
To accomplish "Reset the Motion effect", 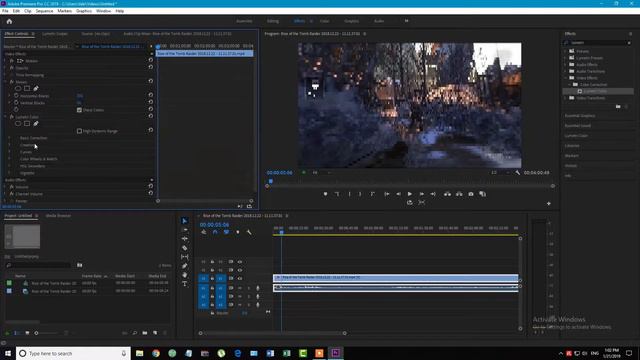I will [x=151, y=60].
